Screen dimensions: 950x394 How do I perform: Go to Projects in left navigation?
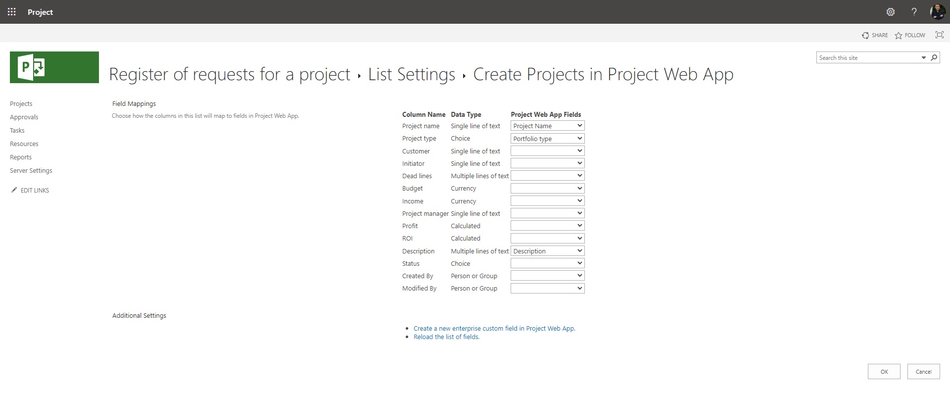(x=21, y=104)
